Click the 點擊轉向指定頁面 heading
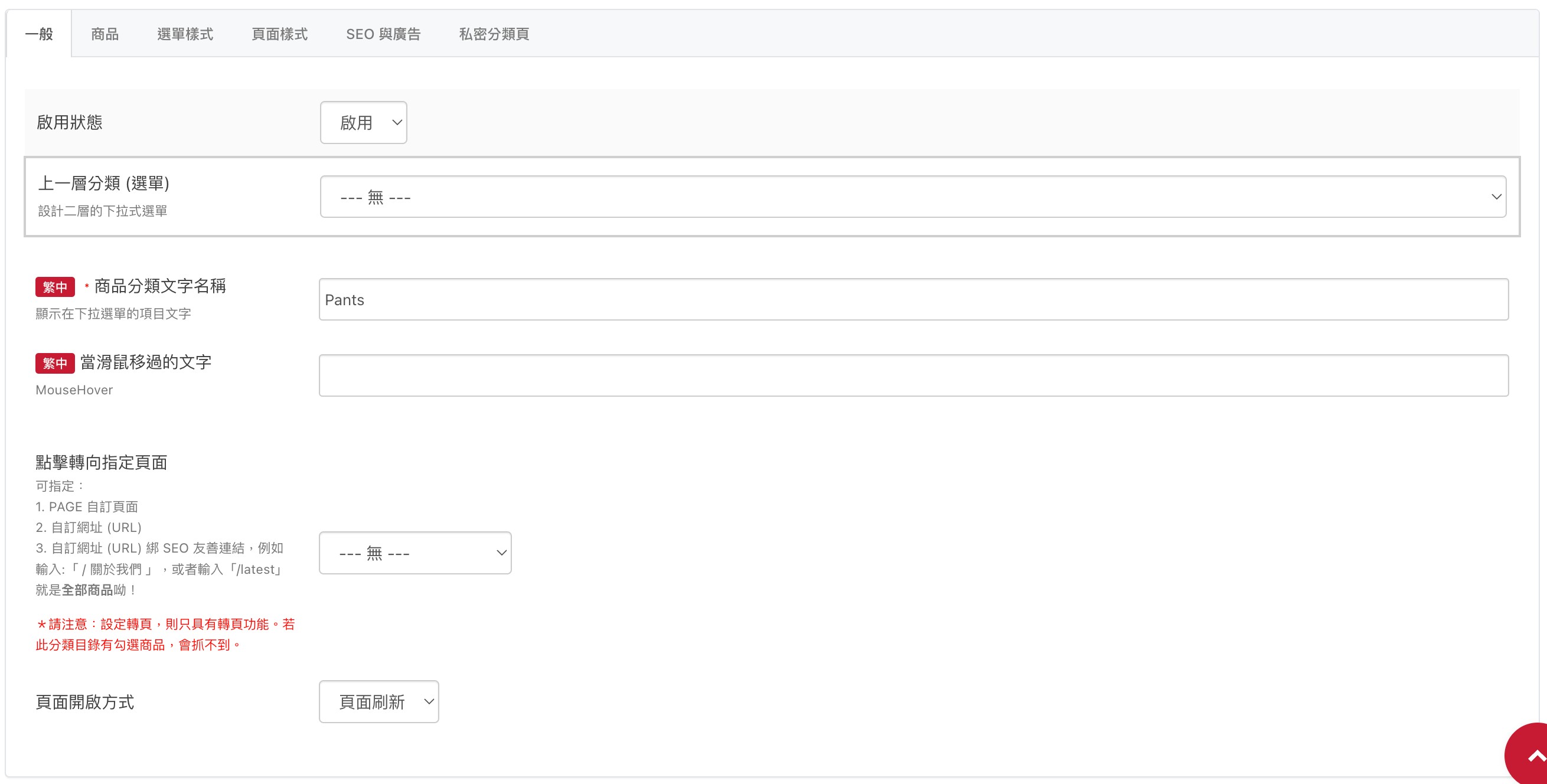 coord(101,462)
